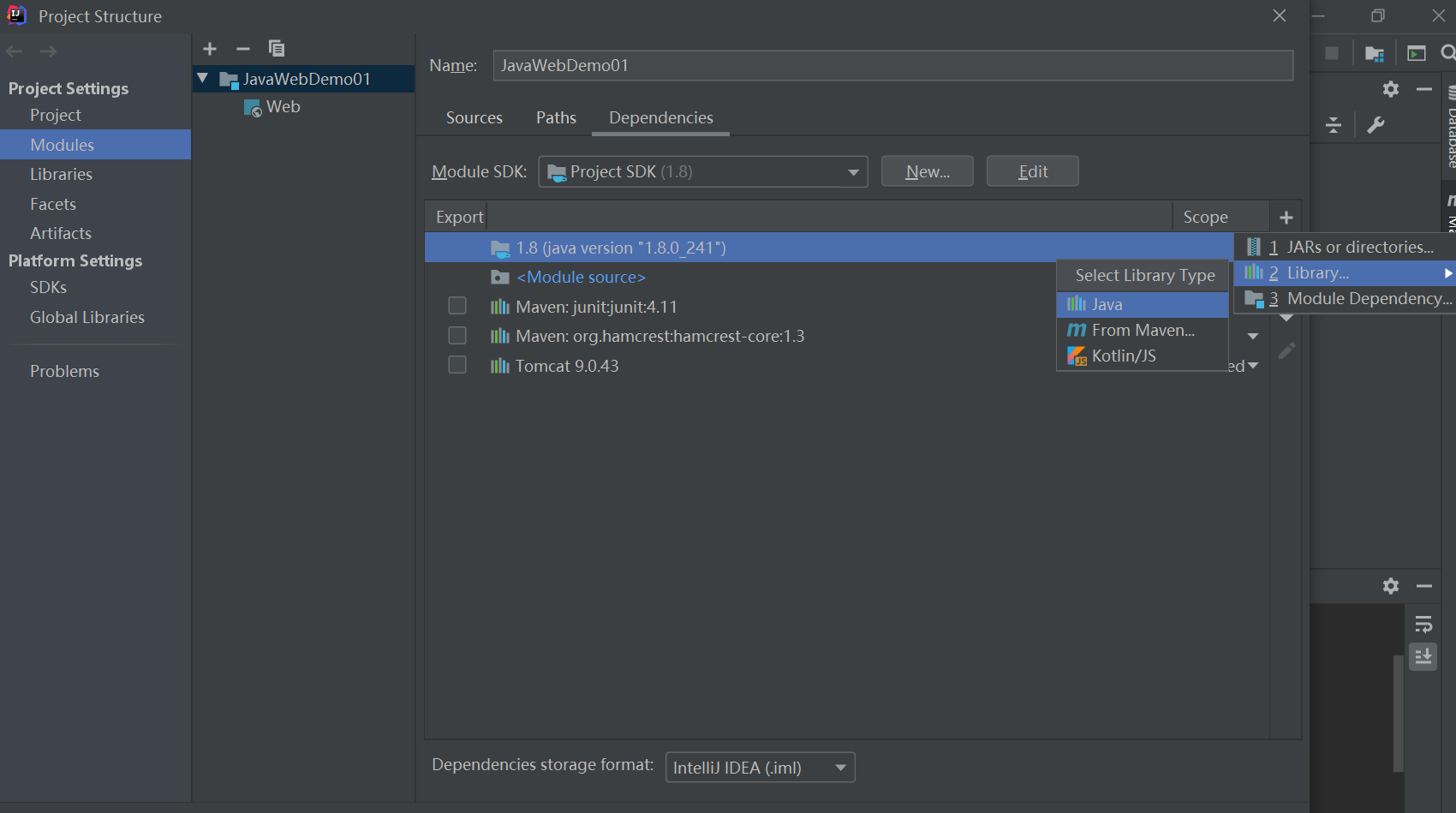The image size is (1456, 813).
Task: Open Libraries settings page
Action: coord(61,174)
